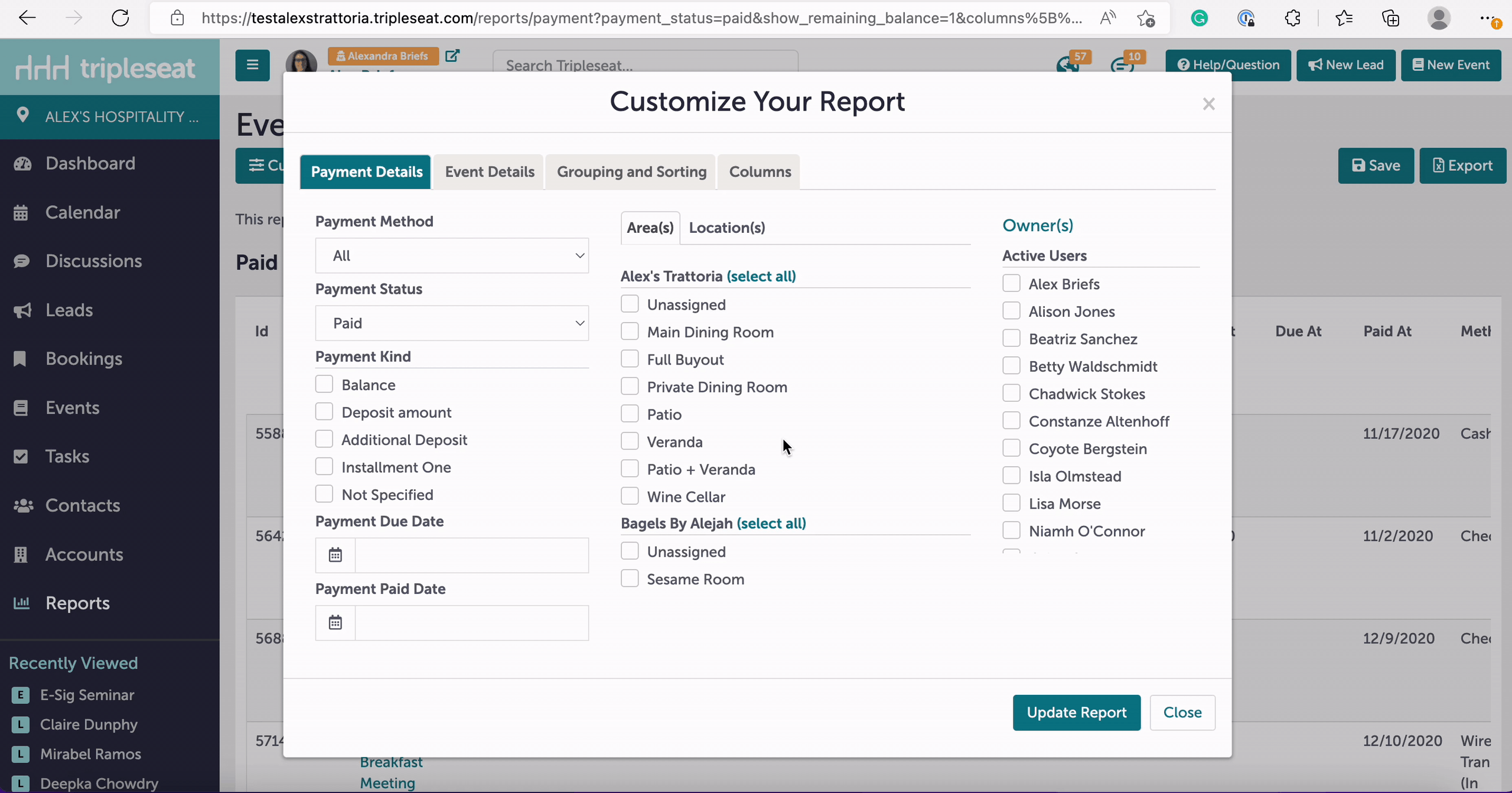This screenshot has width=1512, height=793.
Task: Open browser extensions puzzle icon
Action: pos(1293,18)
